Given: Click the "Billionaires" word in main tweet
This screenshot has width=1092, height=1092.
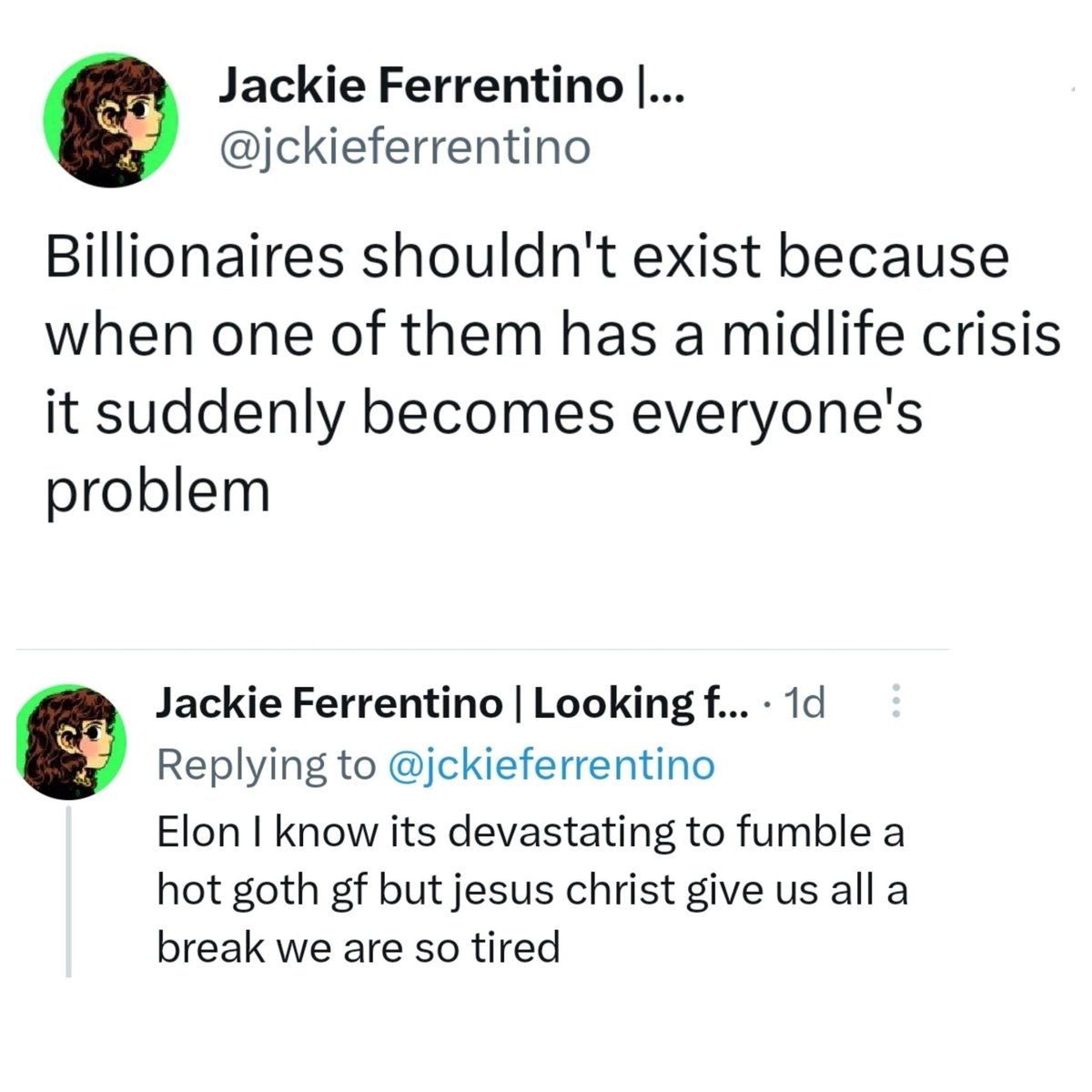Looking at the screenshot, I should [x=195, y=258].
